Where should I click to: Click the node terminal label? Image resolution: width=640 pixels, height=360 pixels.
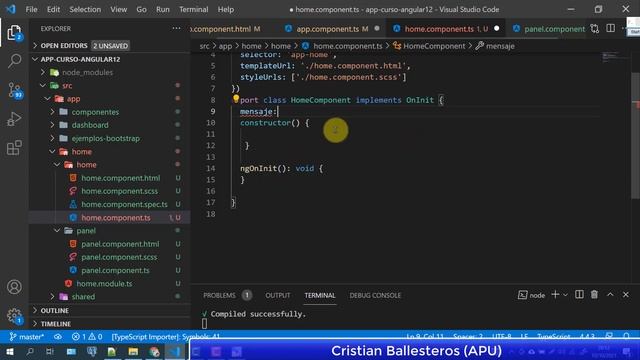[x=536, y=295]
